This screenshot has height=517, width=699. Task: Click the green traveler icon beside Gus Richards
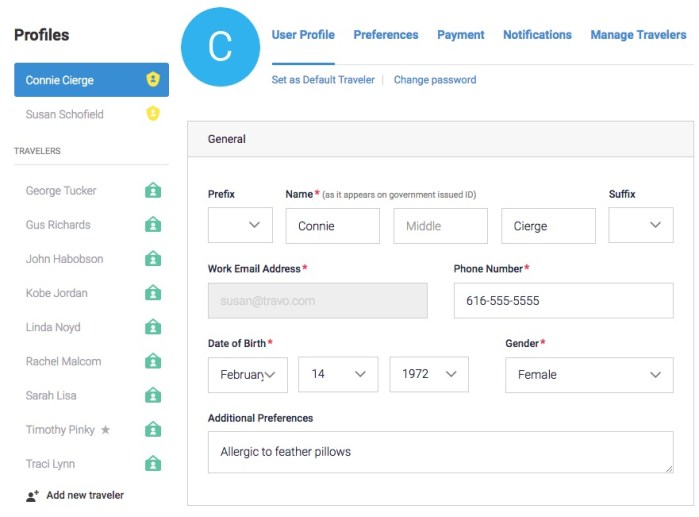click(x=153, y=224)
